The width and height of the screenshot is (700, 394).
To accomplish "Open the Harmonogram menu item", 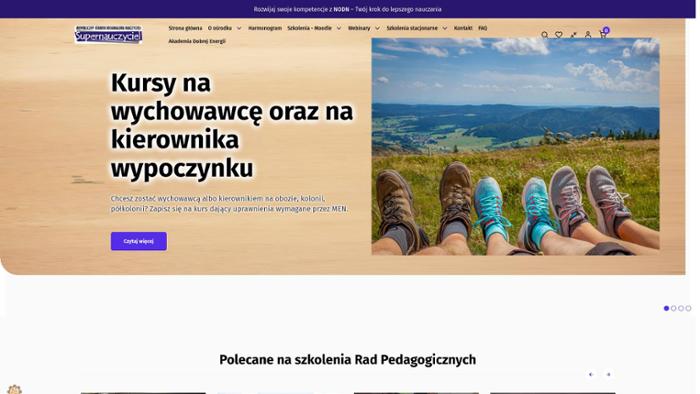I will point(265,28).
